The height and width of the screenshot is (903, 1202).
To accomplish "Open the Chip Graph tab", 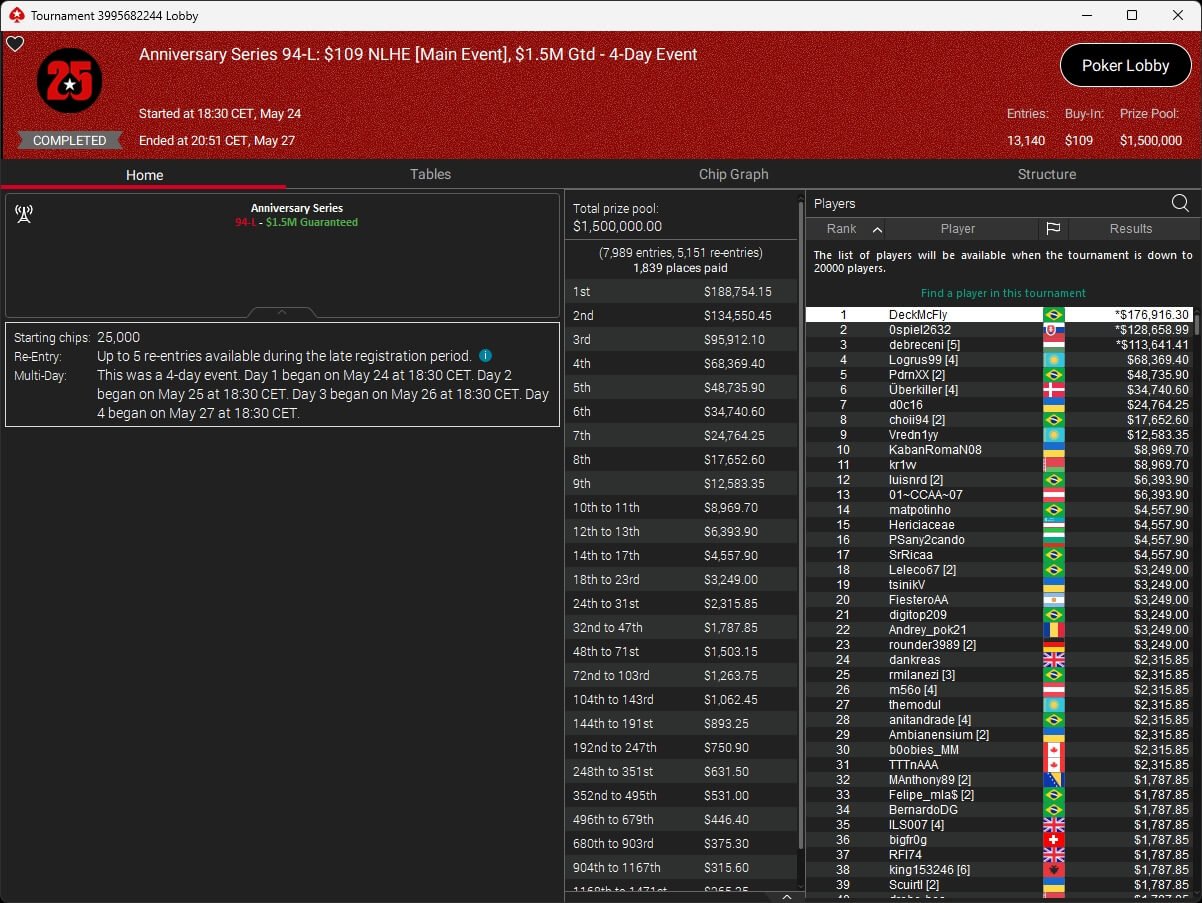I will [733, 174].
